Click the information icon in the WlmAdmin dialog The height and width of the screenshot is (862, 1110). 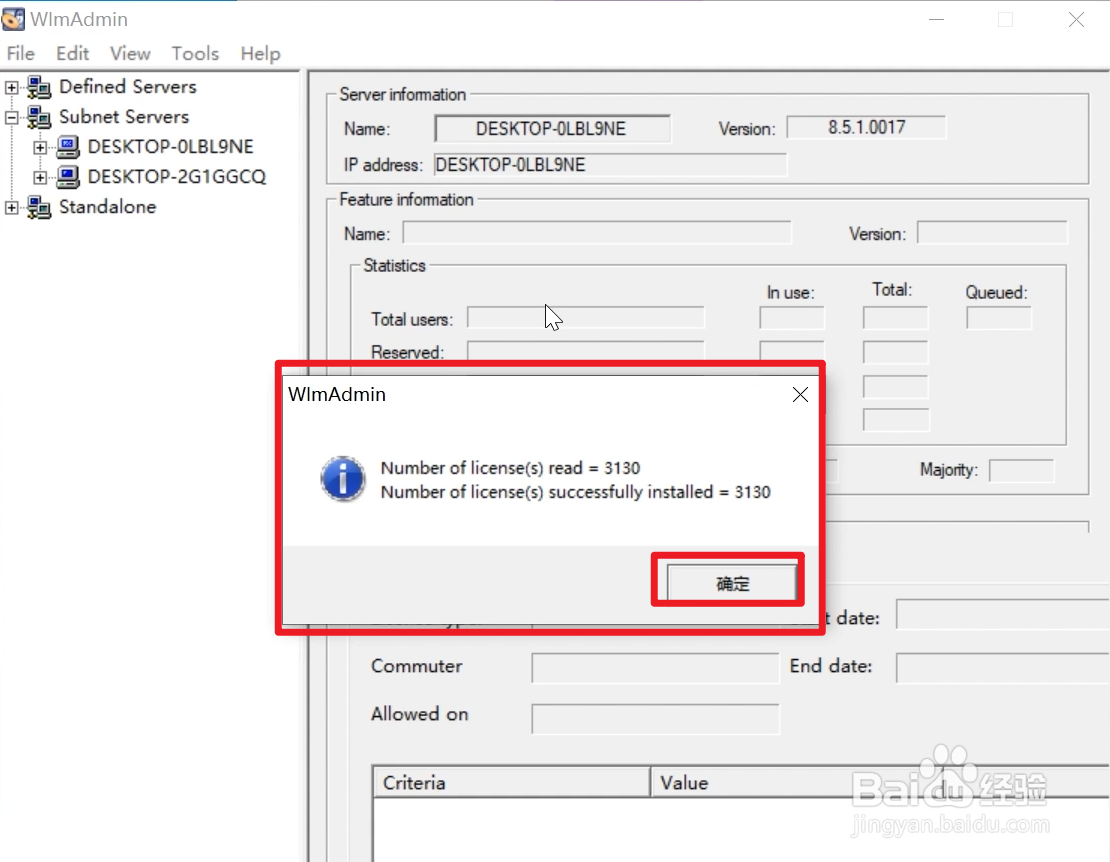[x=343, y=480]
